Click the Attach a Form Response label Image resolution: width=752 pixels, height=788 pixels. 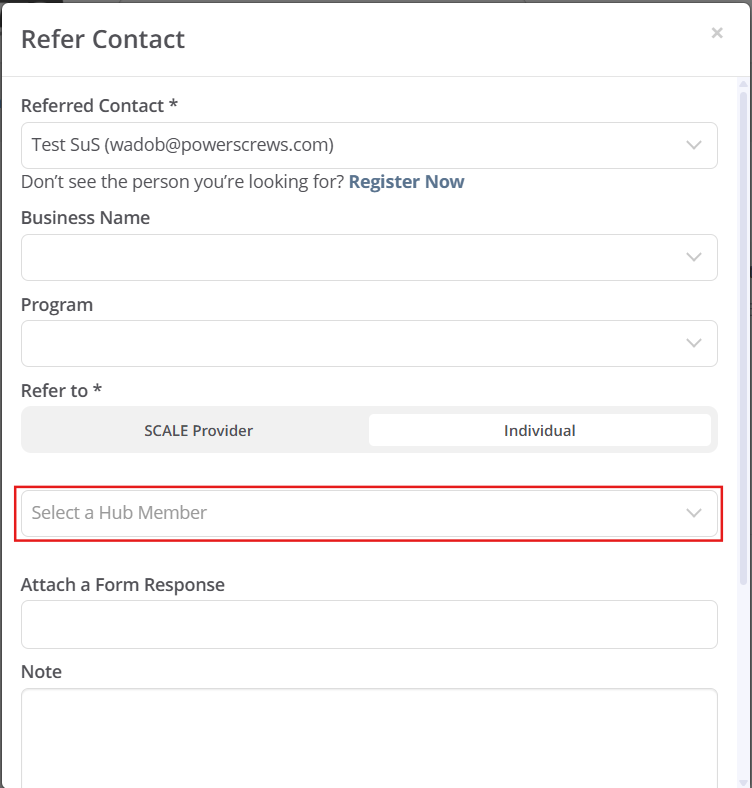(123, 585)
